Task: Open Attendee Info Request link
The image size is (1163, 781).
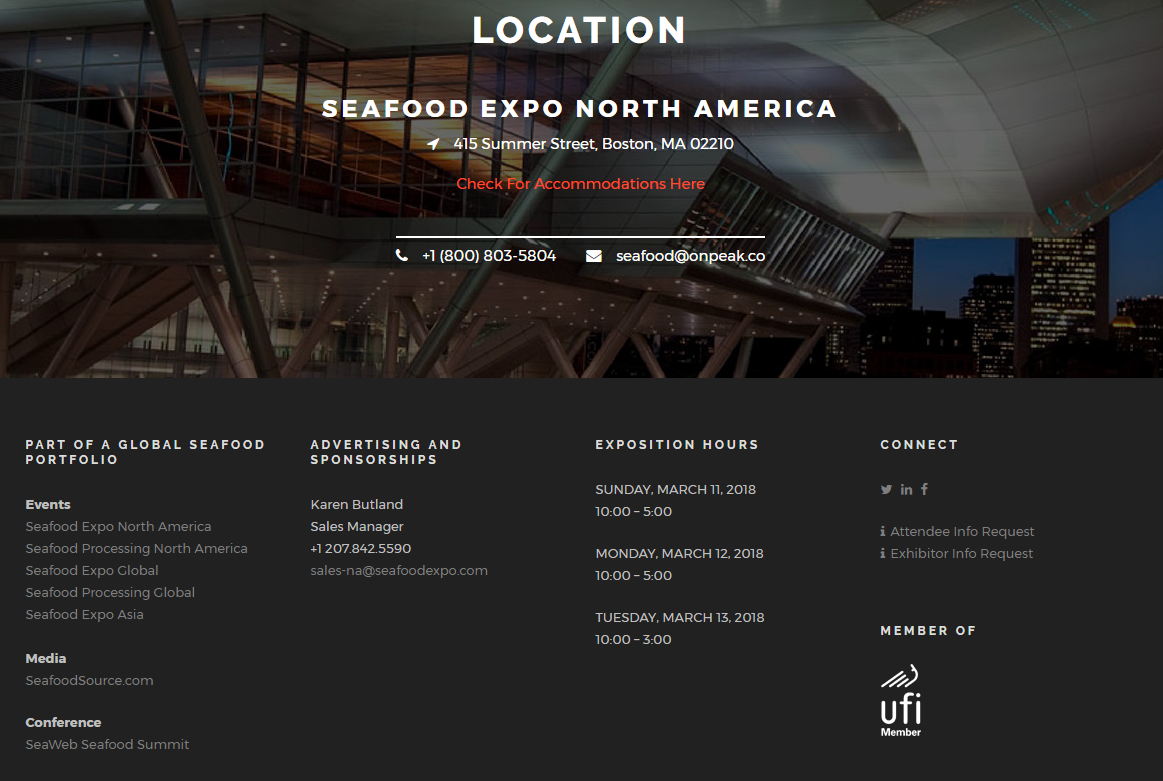Action: click(962, 532)
